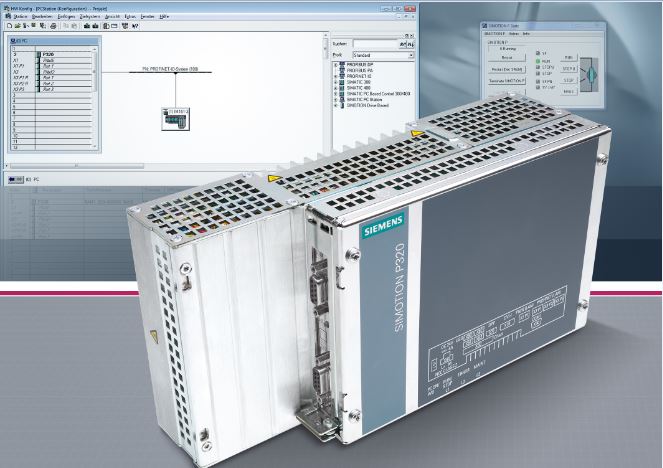Click Open station folder icon in toolbar
The image size is (663, 468).
(18, 26)
